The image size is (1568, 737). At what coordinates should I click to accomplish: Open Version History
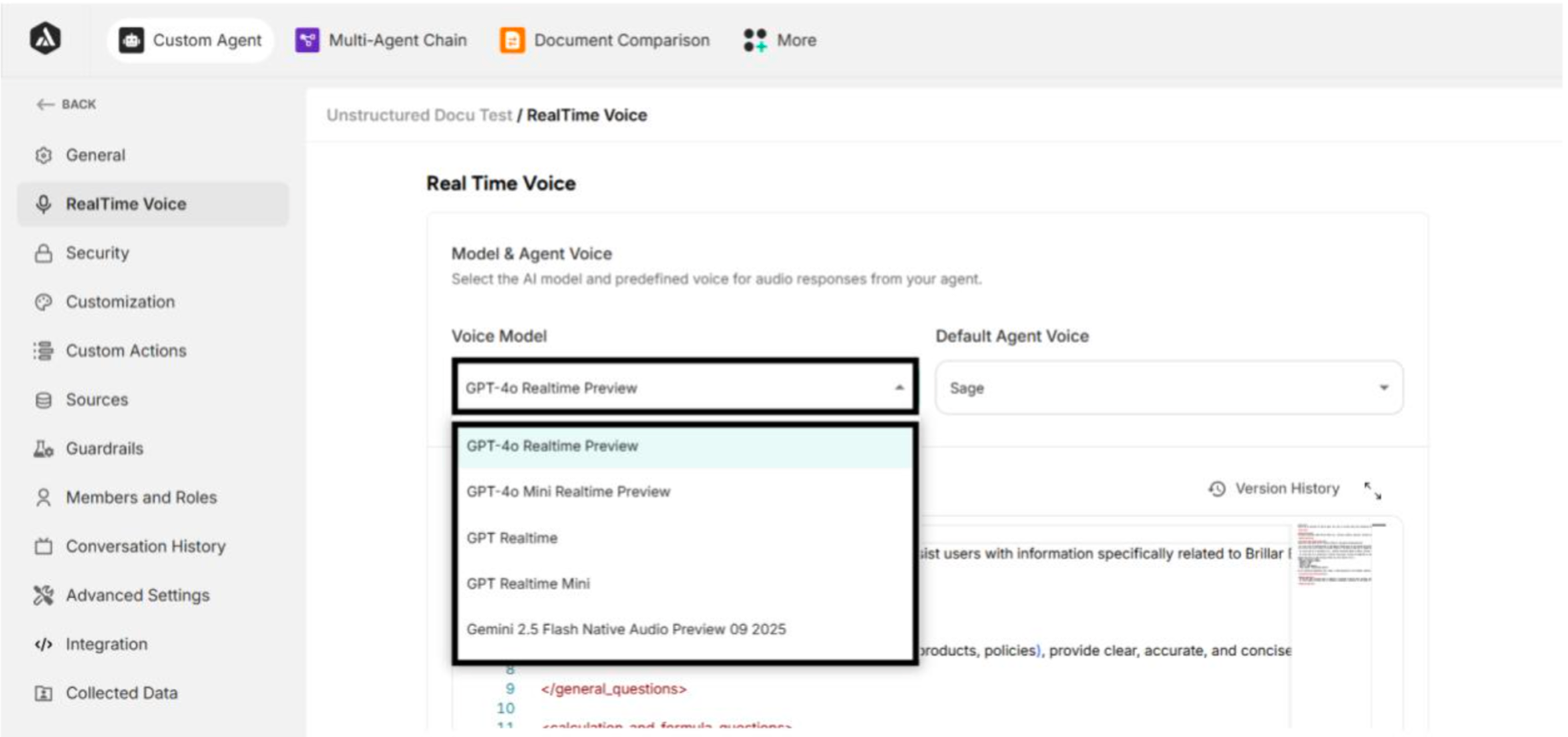(x=1274, y=489)
